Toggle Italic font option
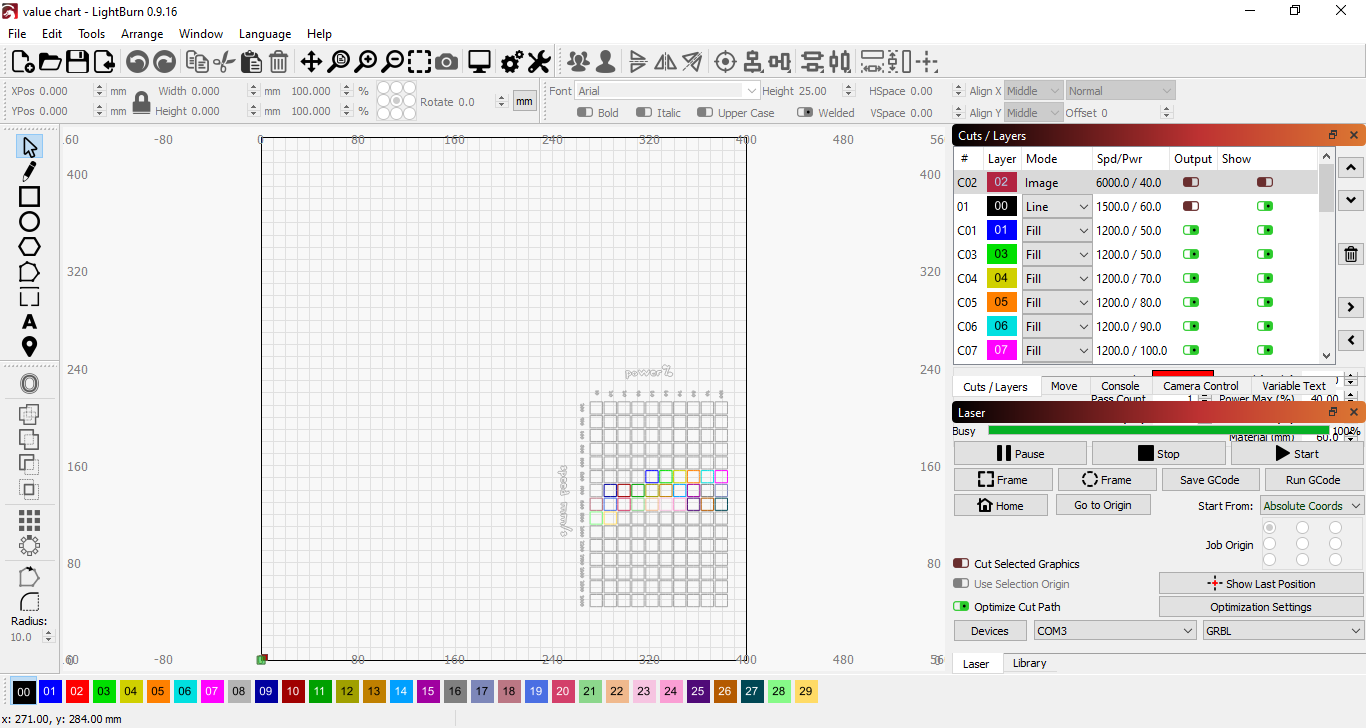 click(645, 113)
